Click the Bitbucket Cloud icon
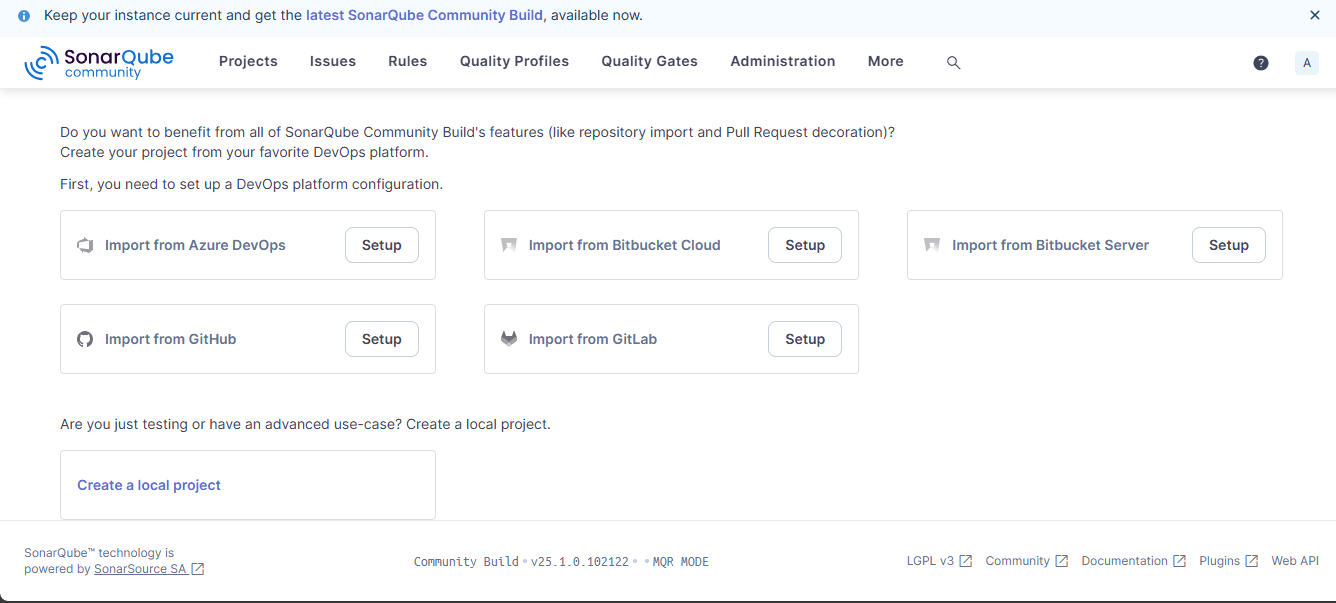Screen dimensions: 1336x603 click(x=509, y=245)
